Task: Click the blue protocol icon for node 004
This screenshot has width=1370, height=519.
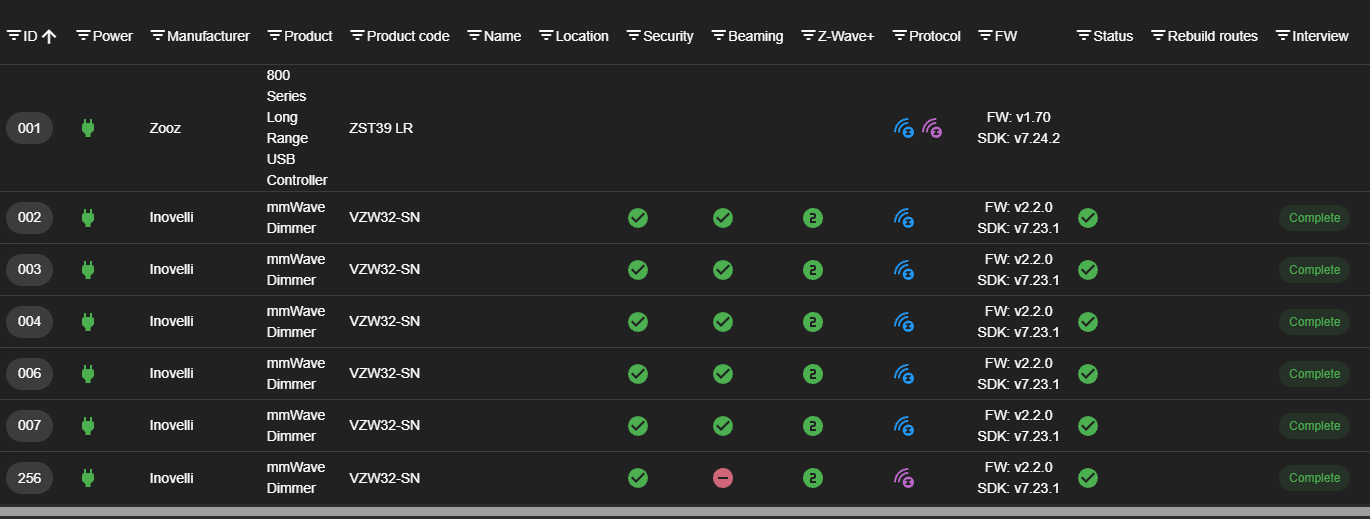Action: (x=904, y=322)
